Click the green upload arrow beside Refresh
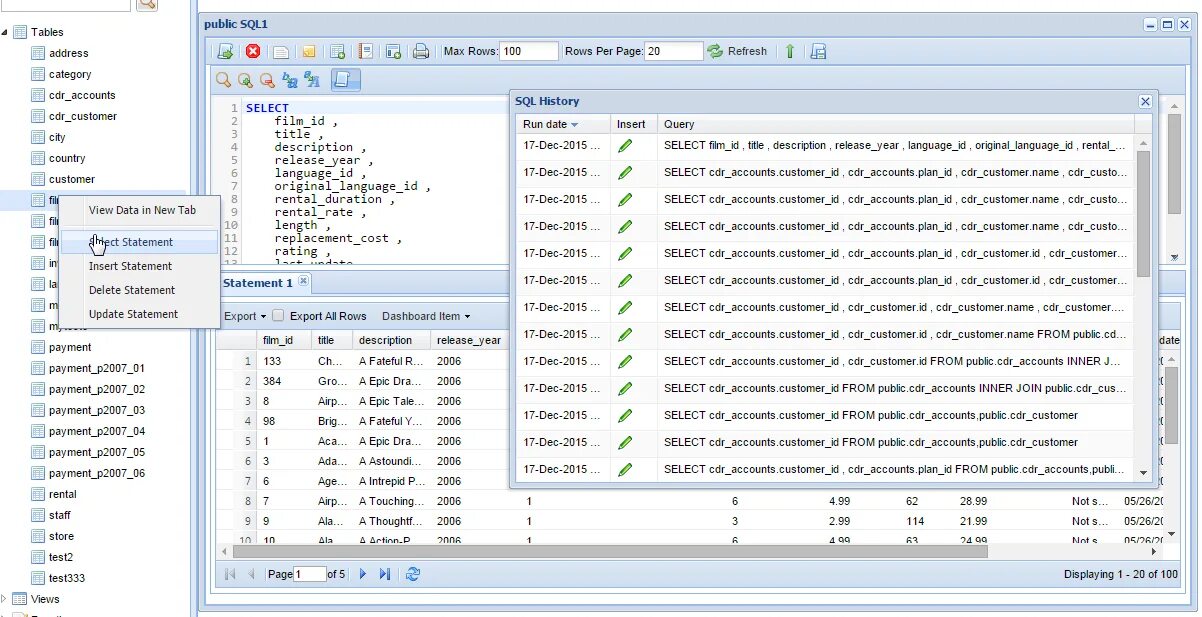 tap(789, 51)
